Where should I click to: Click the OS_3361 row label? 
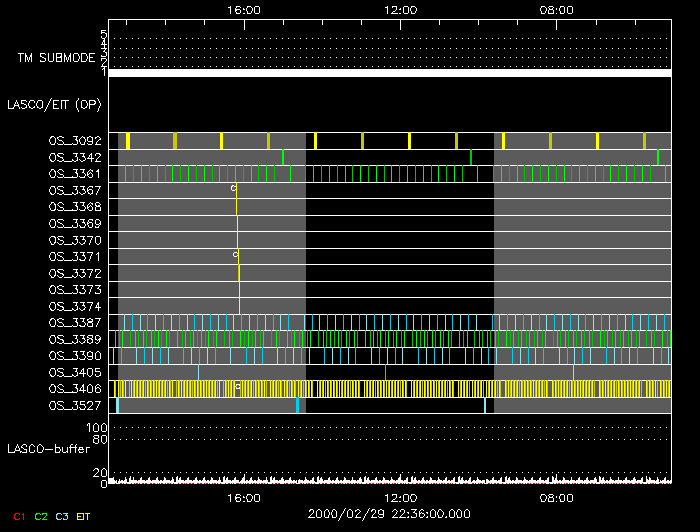[x=75, y=174]
